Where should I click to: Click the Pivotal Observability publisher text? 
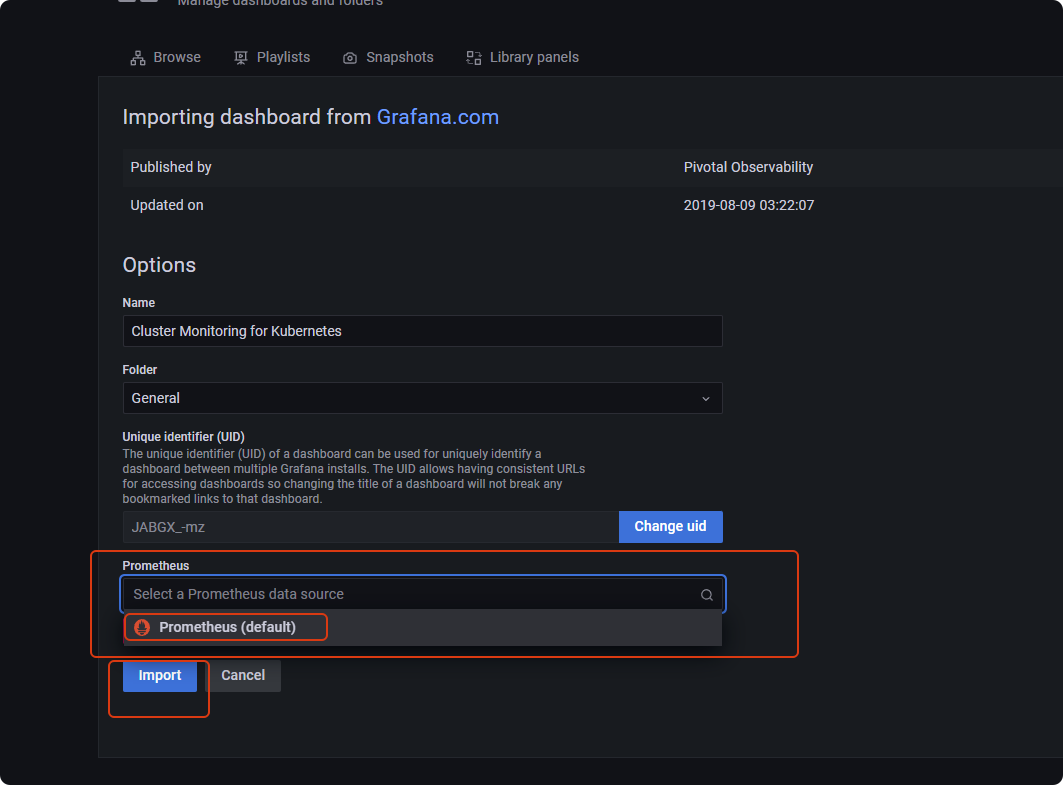point(748,167)
